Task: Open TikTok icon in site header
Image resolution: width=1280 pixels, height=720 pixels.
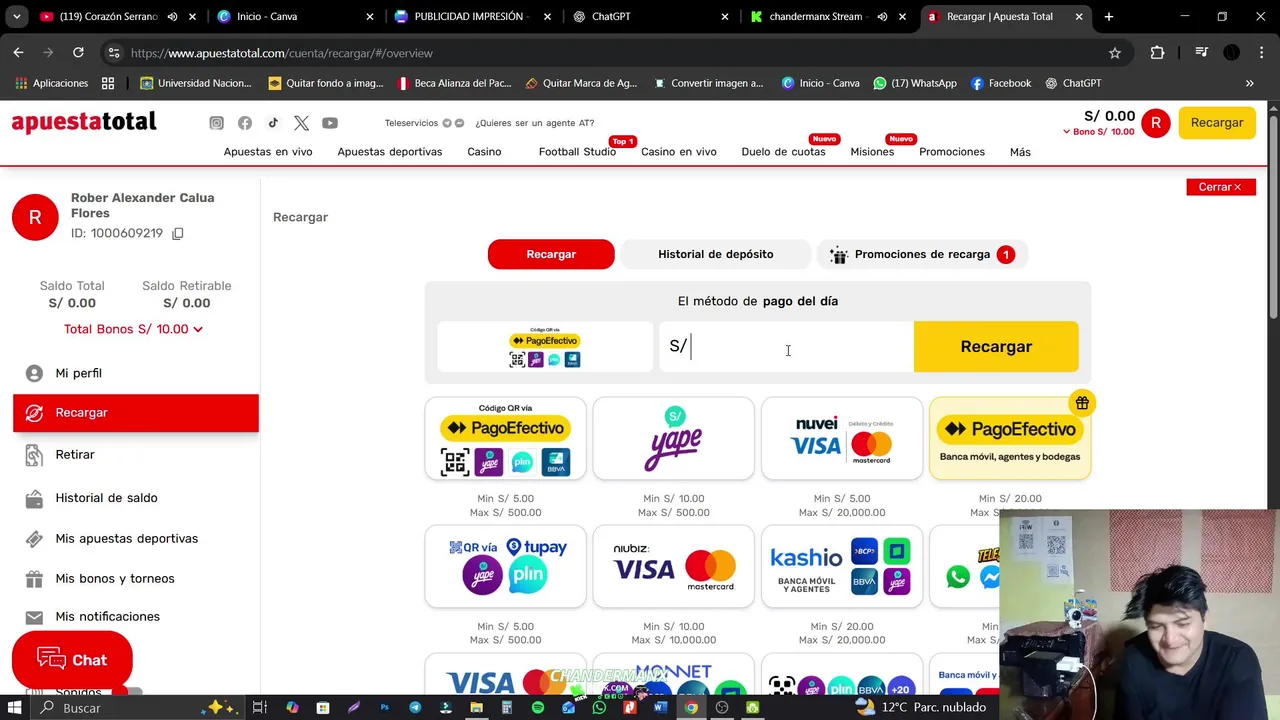Action: pos(273,123)
